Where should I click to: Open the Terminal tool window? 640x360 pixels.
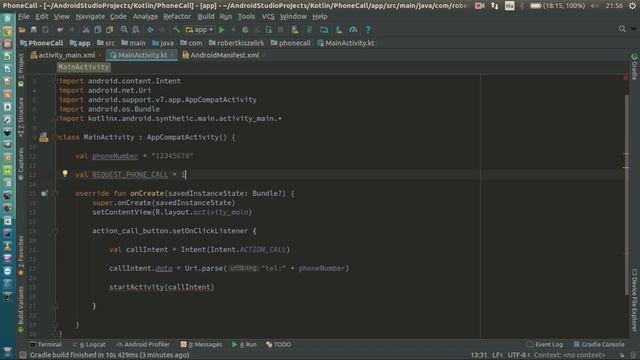tap(46, 344)
